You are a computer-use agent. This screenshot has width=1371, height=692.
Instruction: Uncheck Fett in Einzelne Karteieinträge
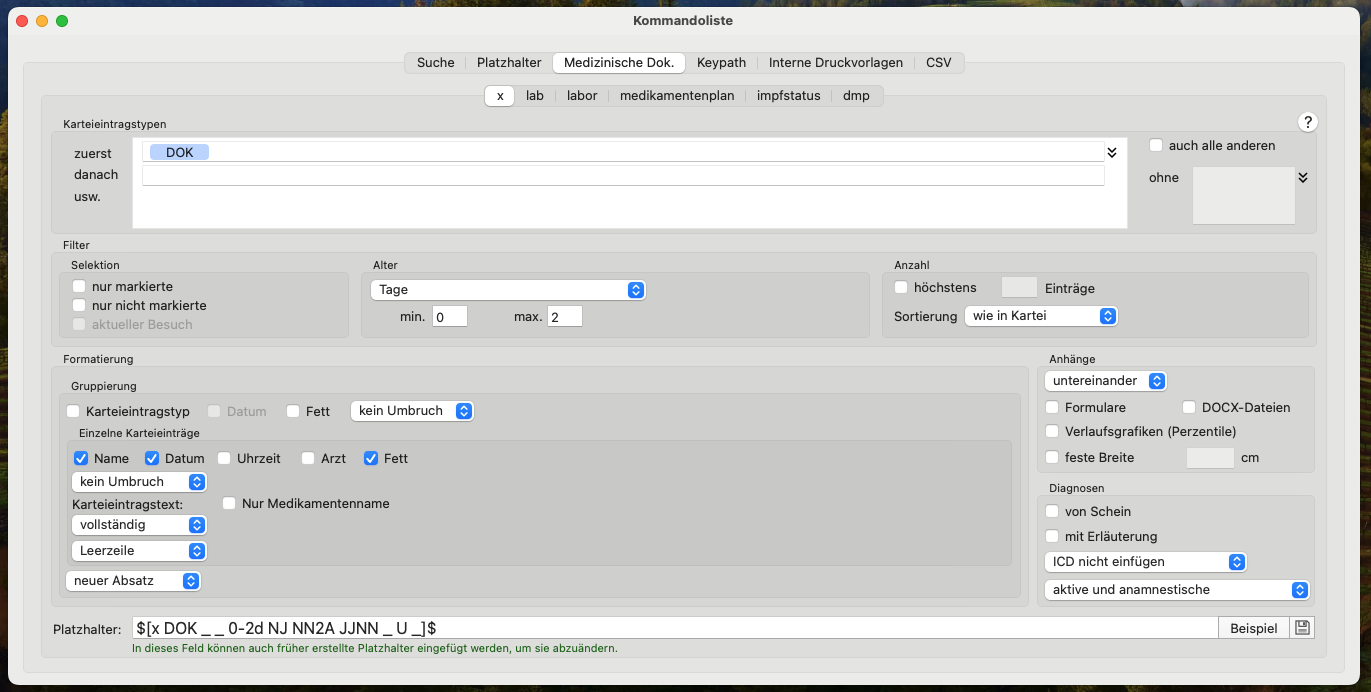(x=371, y=458)
